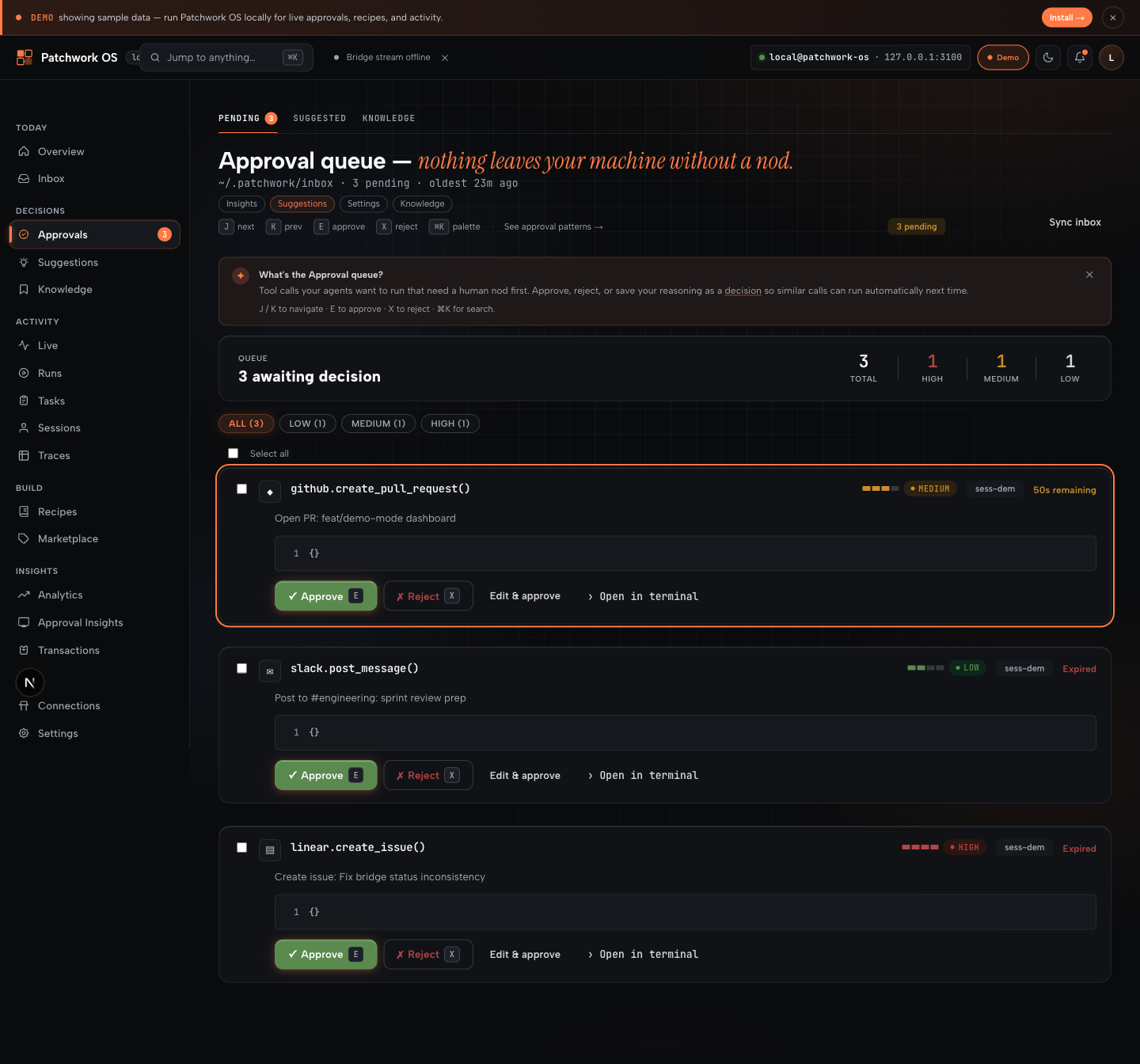Check linear.create_issue checkbox

click(241, 847)
